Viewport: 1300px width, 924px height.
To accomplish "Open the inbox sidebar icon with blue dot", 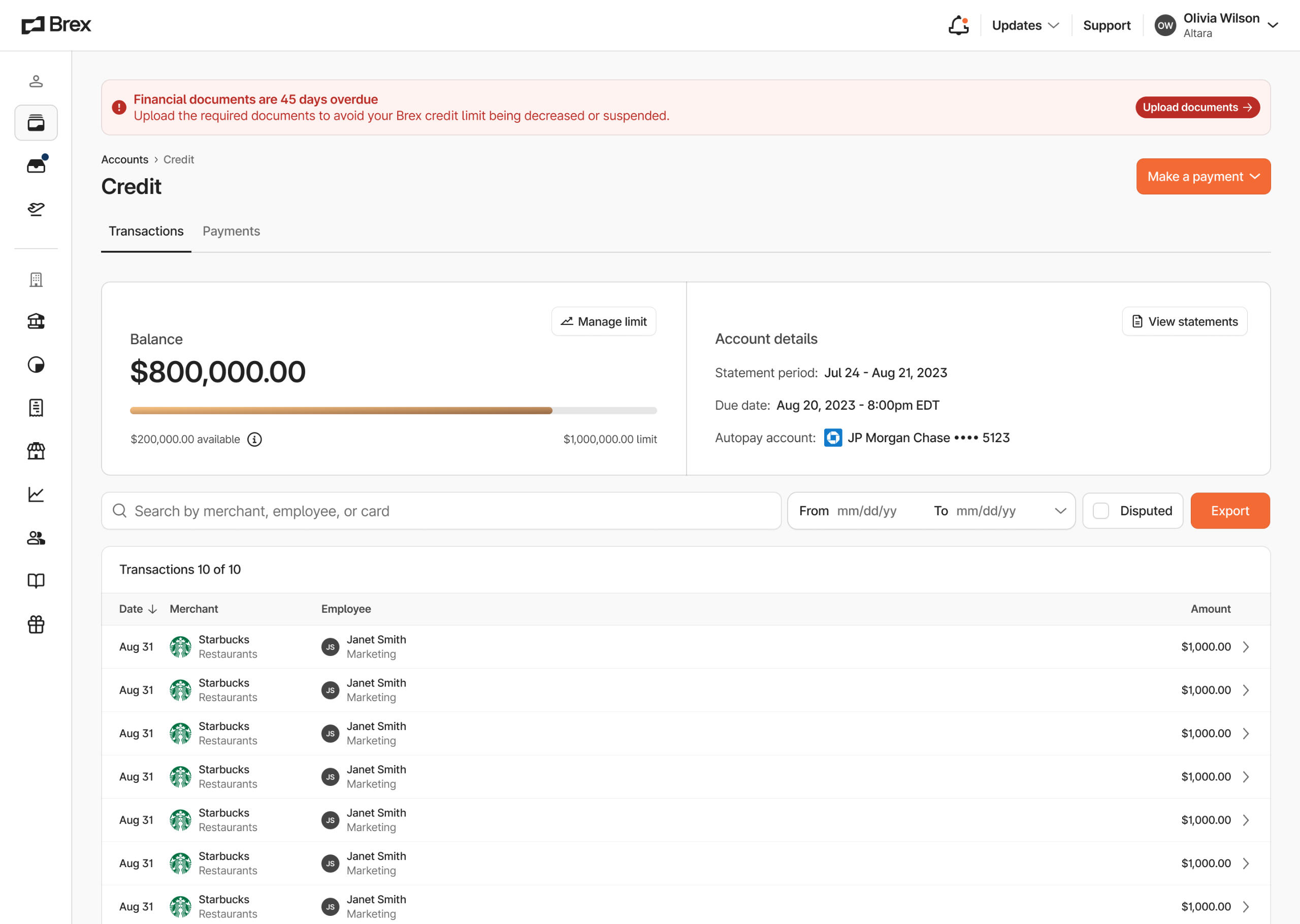I will coord(36,166).
